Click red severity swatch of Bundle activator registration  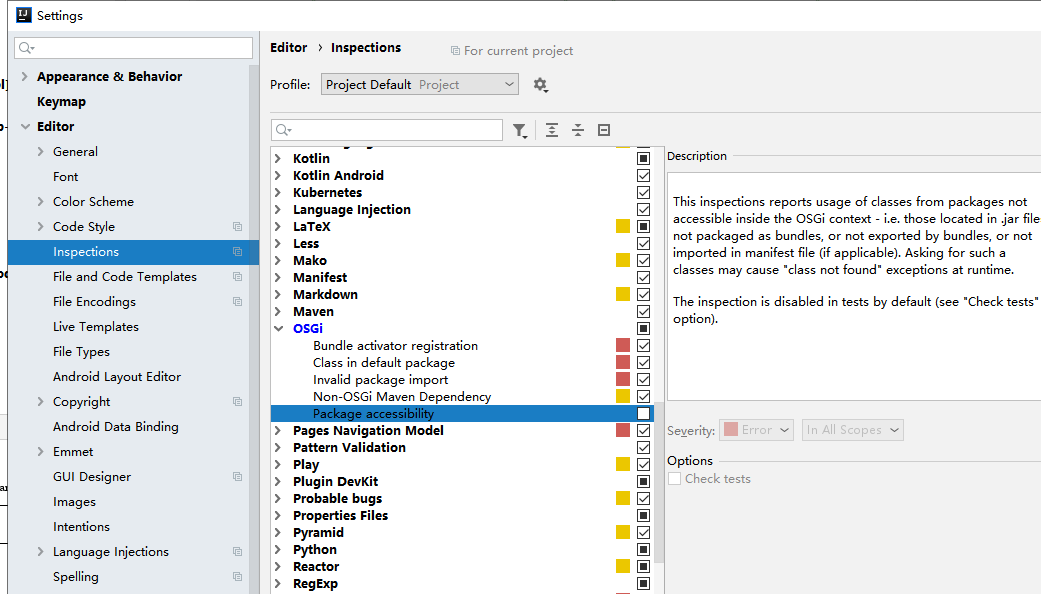tap(623, 346)
